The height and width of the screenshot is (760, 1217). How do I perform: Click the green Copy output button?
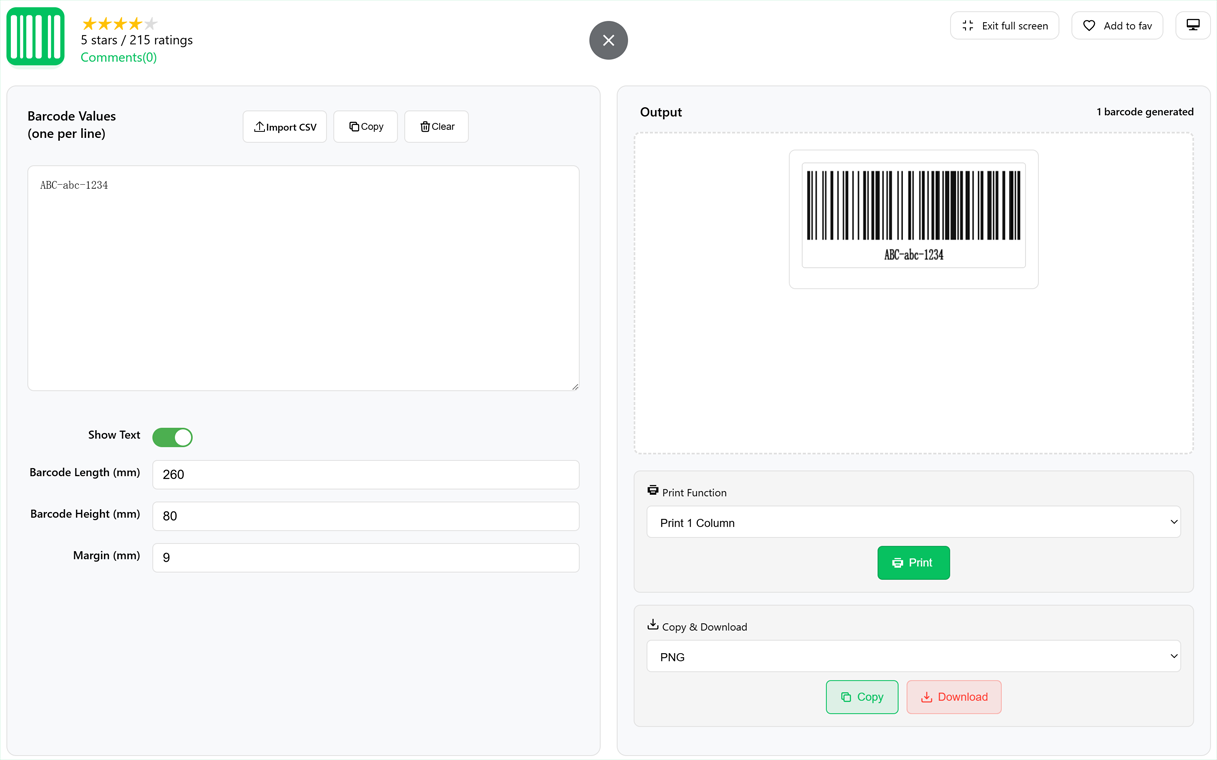click(862, 697)
